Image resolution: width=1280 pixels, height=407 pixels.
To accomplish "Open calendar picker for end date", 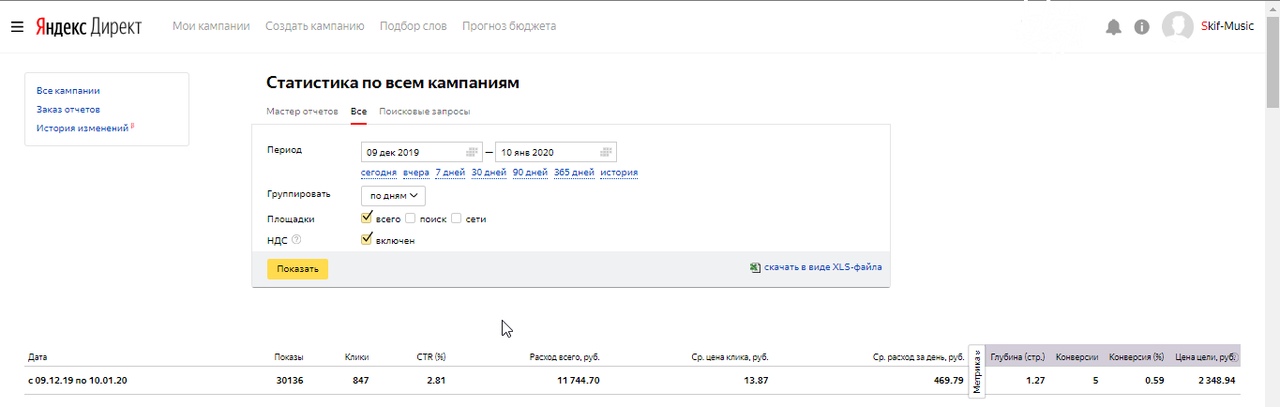I will (606, 152).
